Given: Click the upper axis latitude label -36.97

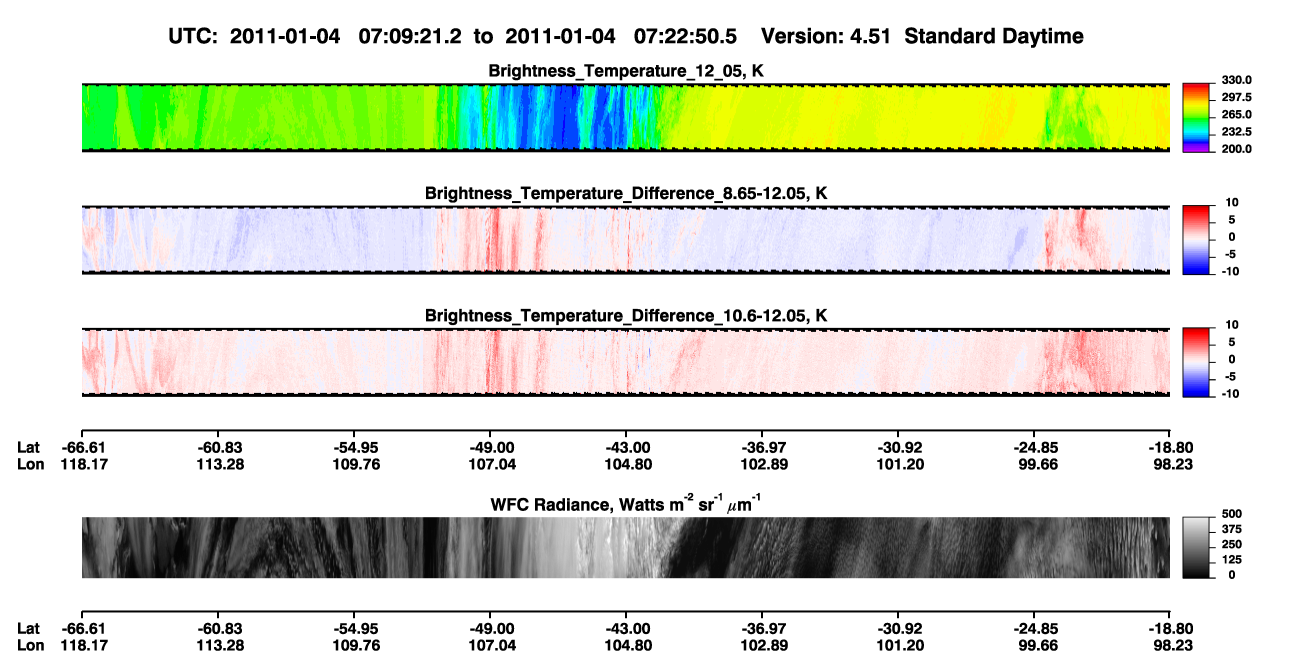Looking at the screenshot, I should pos(761,447).
